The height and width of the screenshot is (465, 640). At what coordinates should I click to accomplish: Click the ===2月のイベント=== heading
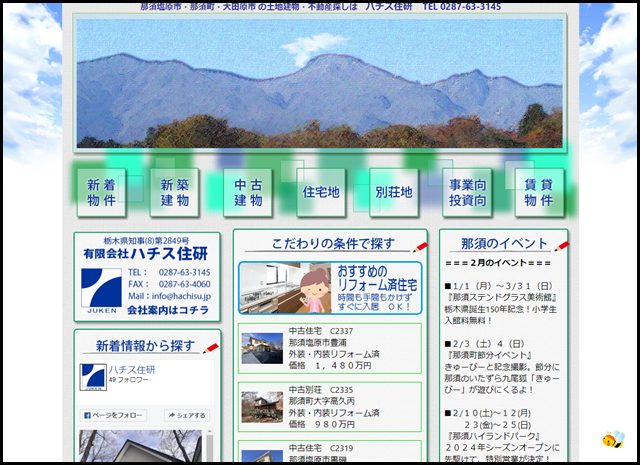coord(498,263)
